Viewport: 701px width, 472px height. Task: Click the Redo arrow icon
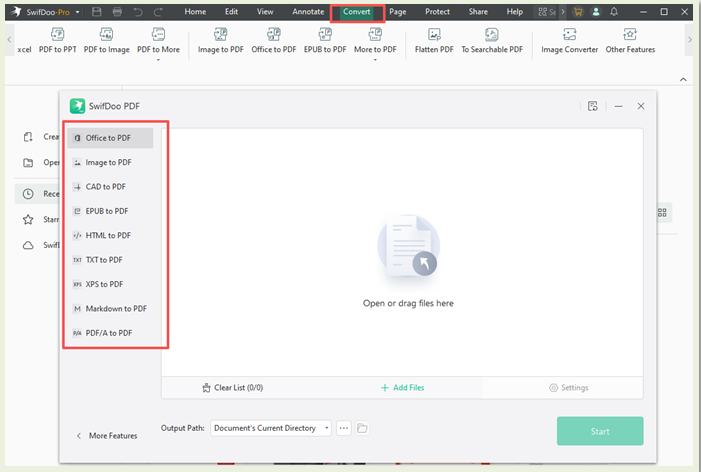(158, 12)
